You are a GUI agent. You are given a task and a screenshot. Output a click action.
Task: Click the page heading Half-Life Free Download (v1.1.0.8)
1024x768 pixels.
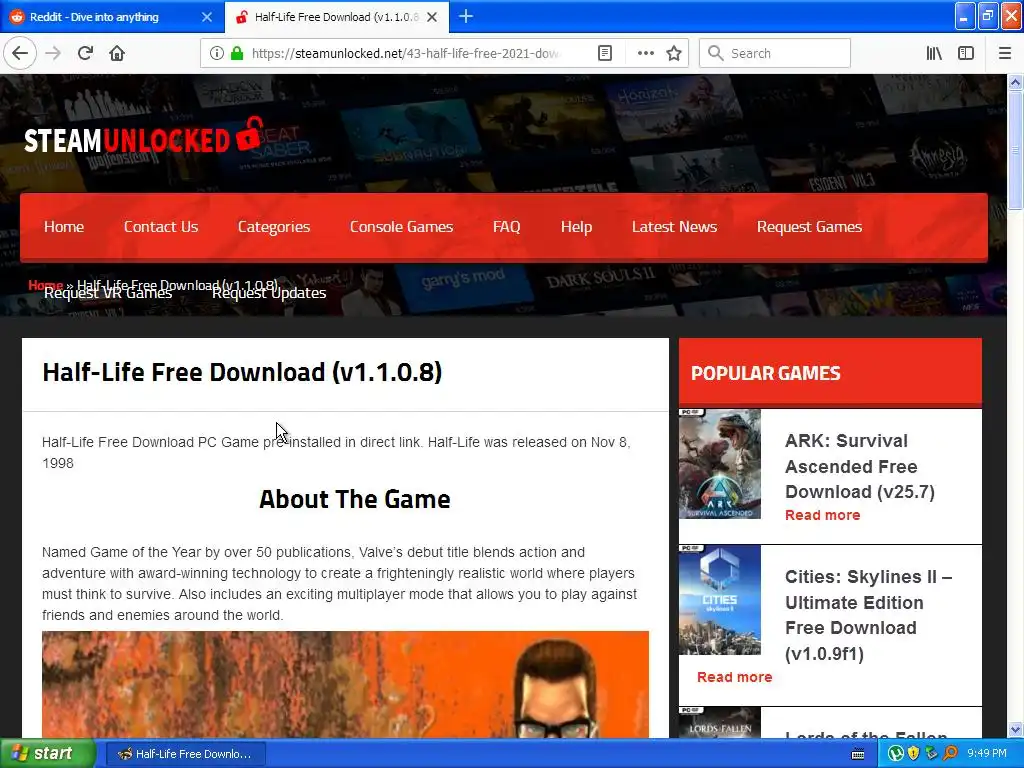point(242,372)
